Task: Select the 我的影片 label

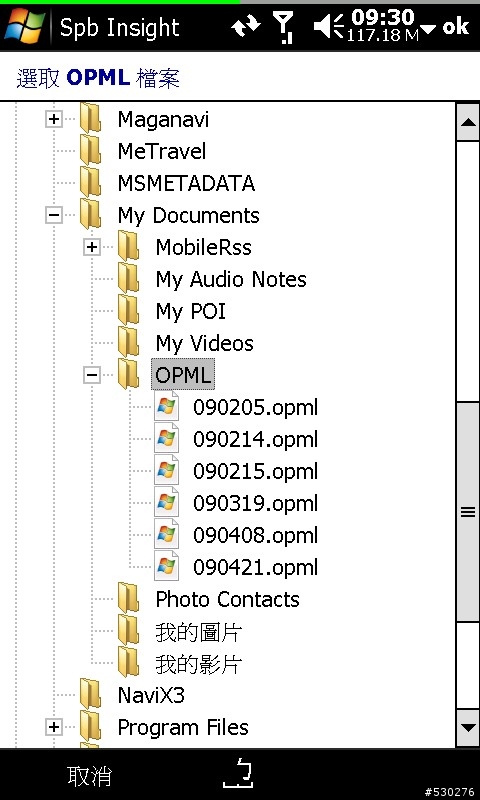Action: 198,665
